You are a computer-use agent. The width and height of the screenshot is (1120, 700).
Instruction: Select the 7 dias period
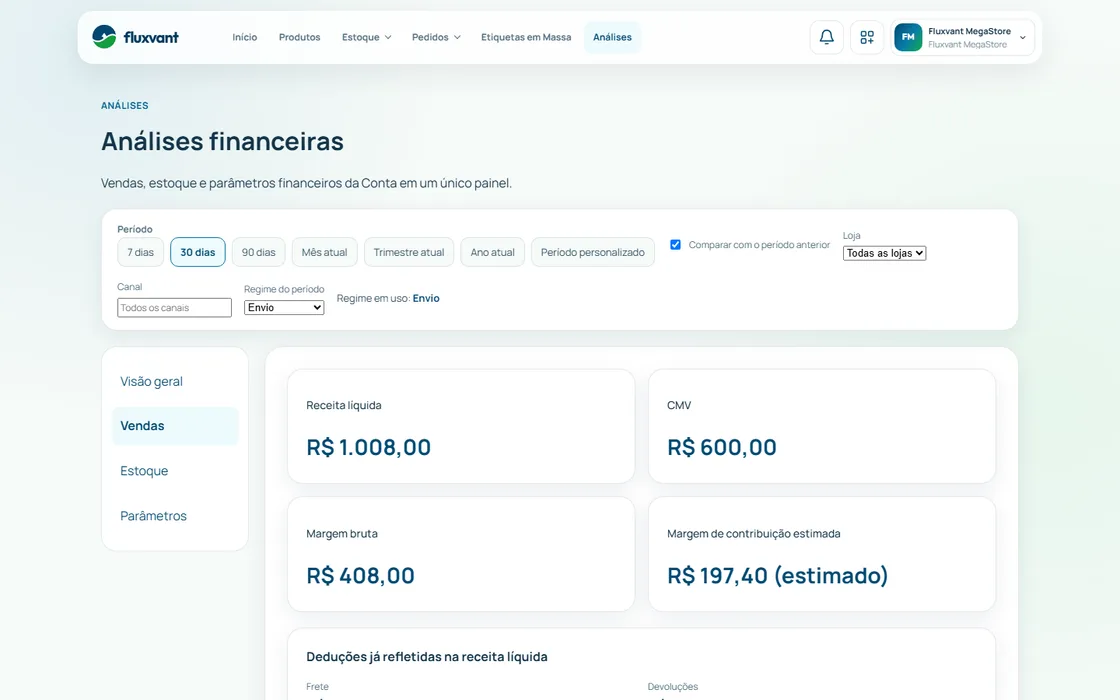pyautogui.click(x=141, y=252)
